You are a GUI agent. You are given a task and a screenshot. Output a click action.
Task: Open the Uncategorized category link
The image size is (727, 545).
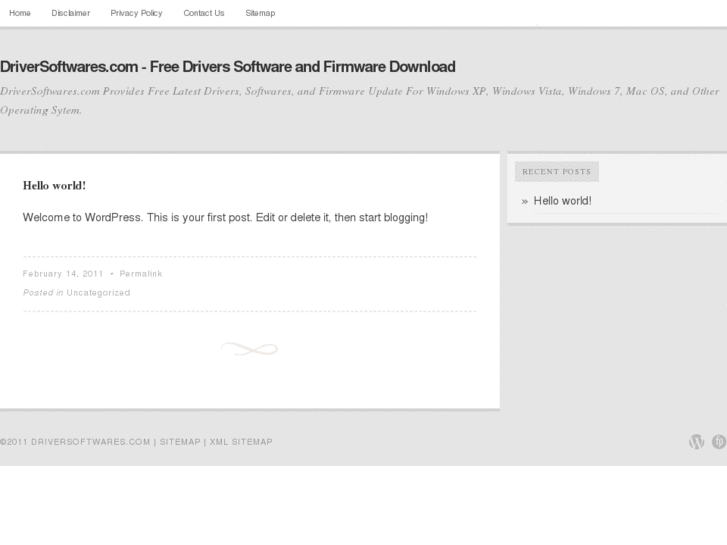tap(98, 293)
